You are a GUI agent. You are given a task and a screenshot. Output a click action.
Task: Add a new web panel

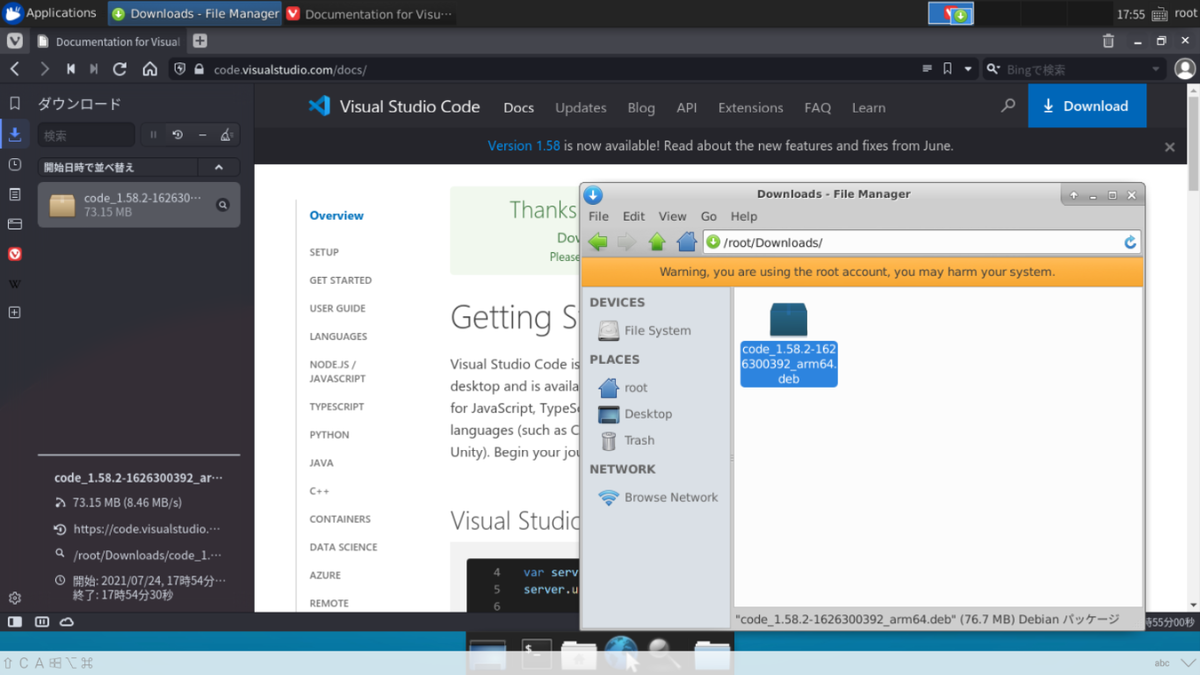pos(15,313)
